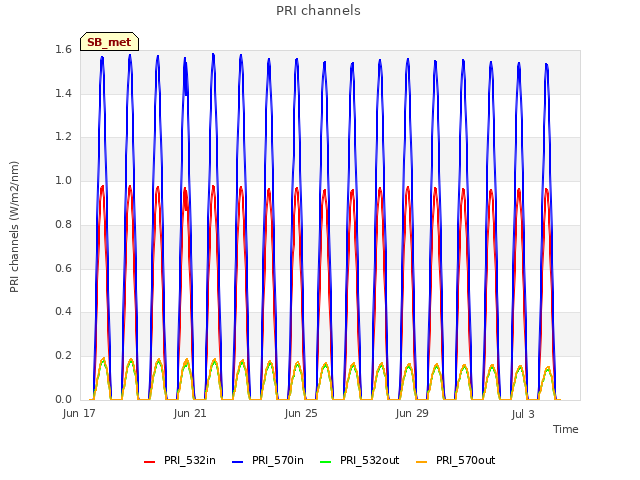This screenshot has height=480, width=640.
Task: Click the 0.0 y-axis tick label
Action: coord(63,399)
